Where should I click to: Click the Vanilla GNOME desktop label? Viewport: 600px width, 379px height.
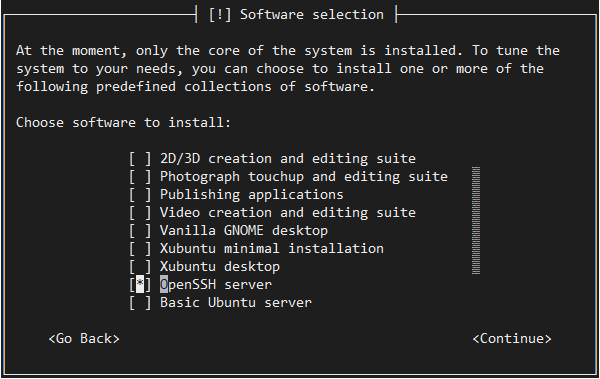(x=244, y=230)
